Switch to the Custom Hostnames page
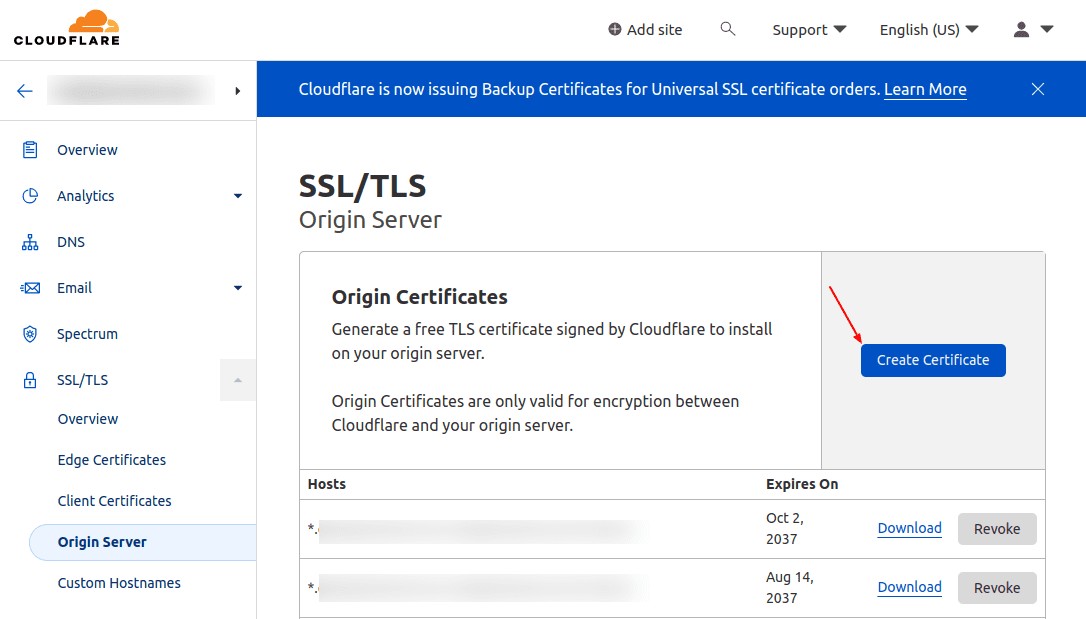 pyautogui.click(x=117, y=582)
